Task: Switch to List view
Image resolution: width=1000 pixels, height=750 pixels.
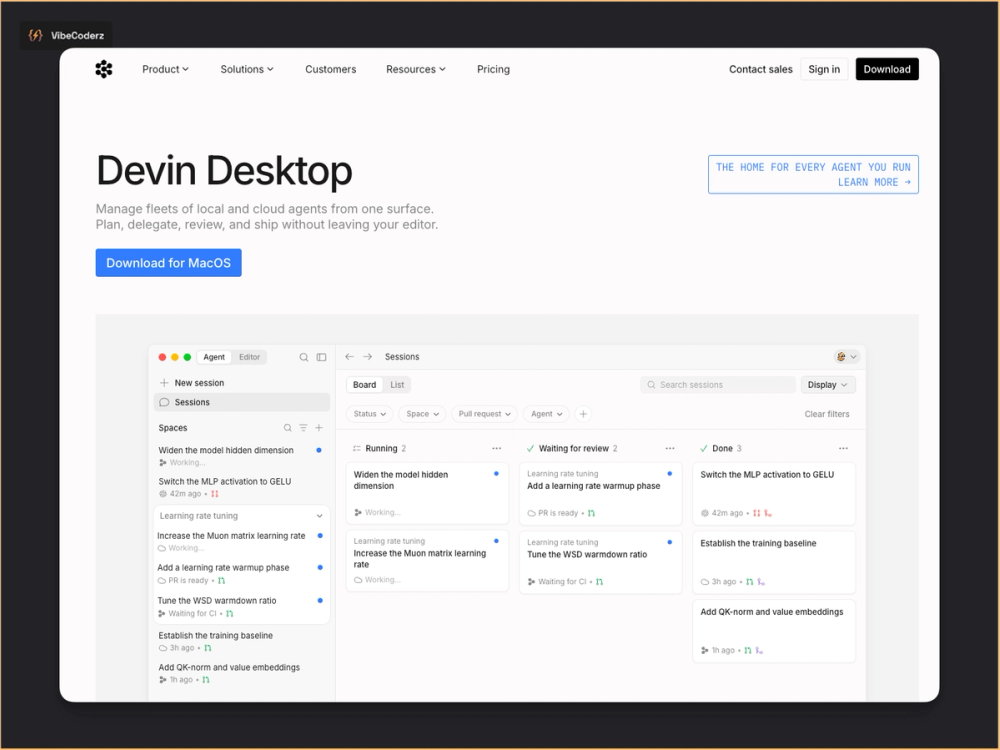Action: (397, 385)
